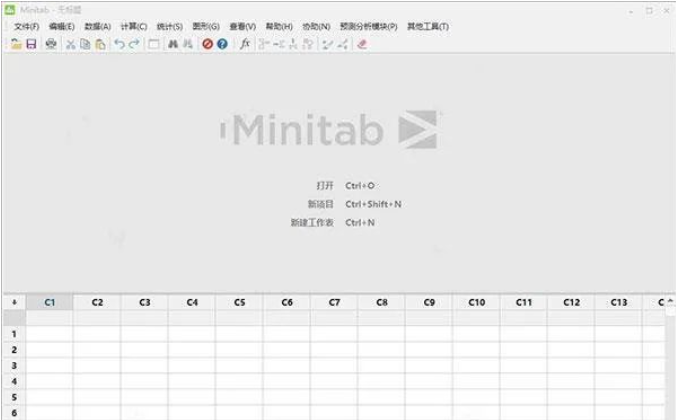Select column header C13
The width and height of the screenshot is (676, 420).
619,302
